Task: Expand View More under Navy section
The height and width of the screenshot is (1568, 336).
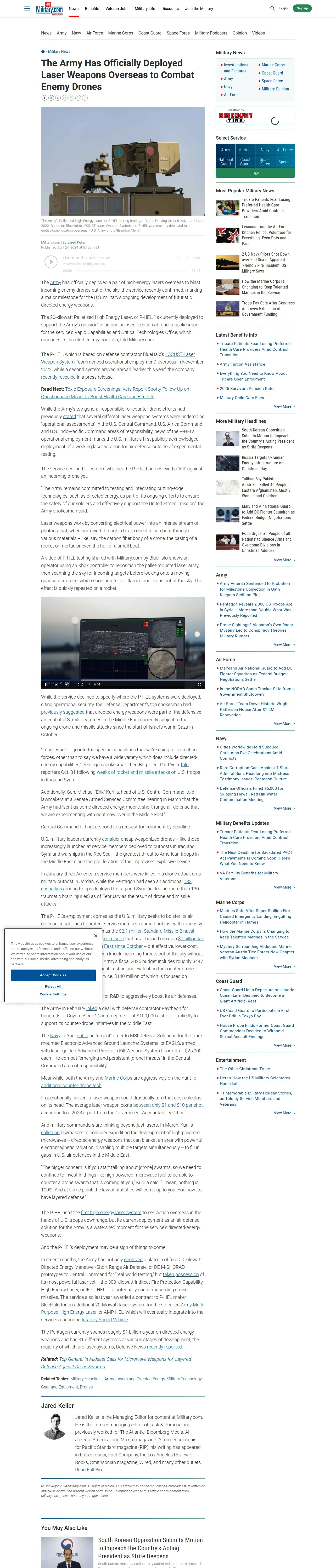Action: pos(284,808)
